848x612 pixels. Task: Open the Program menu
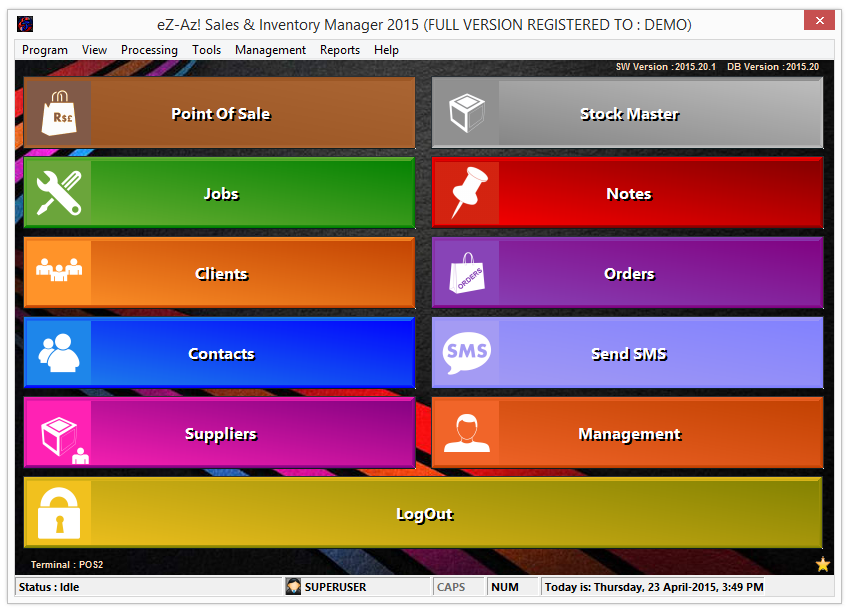45,49
